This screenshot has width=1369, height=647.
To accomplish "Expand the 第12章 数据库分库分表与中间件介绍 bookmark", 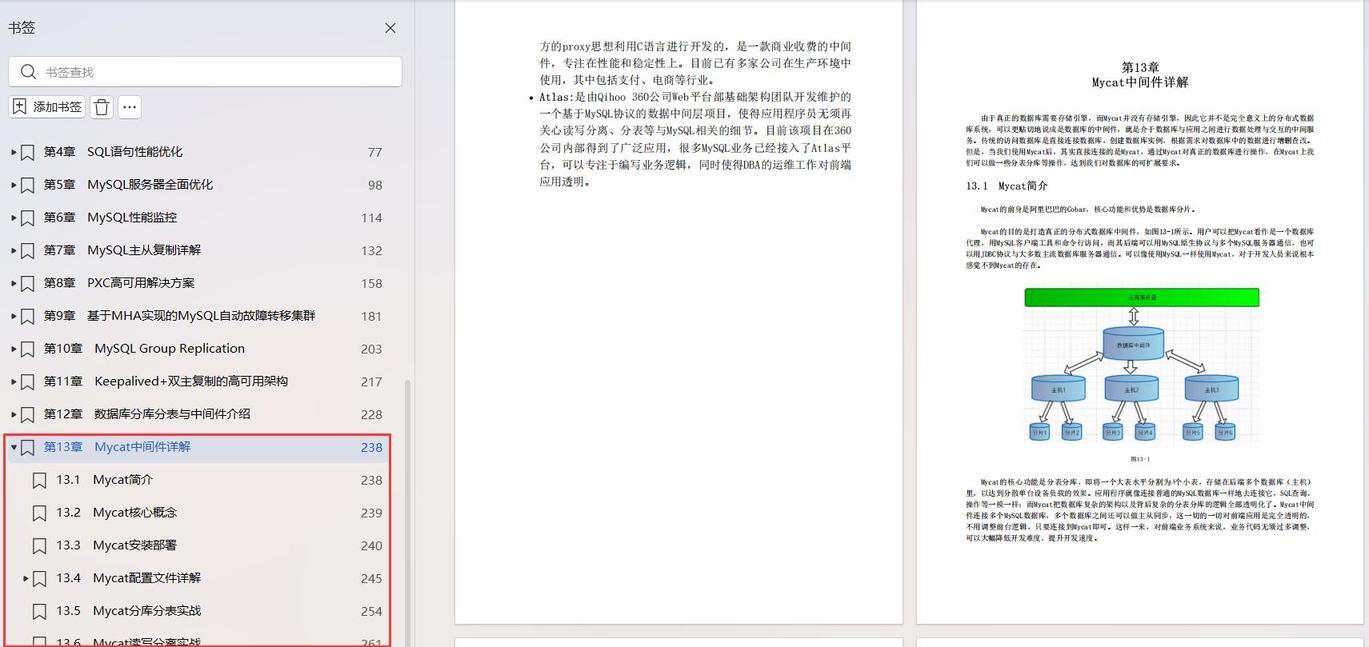I will click(x=14, y=414).
